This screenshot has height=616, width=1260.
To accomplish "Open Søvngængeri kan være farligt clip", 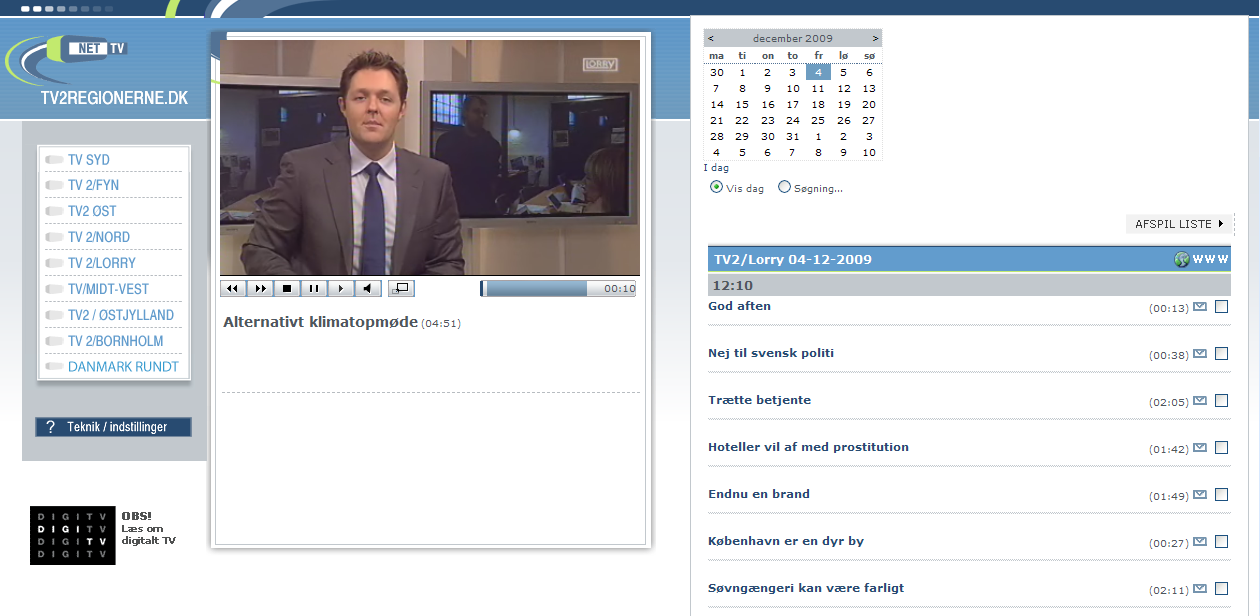I will (806, 588).
